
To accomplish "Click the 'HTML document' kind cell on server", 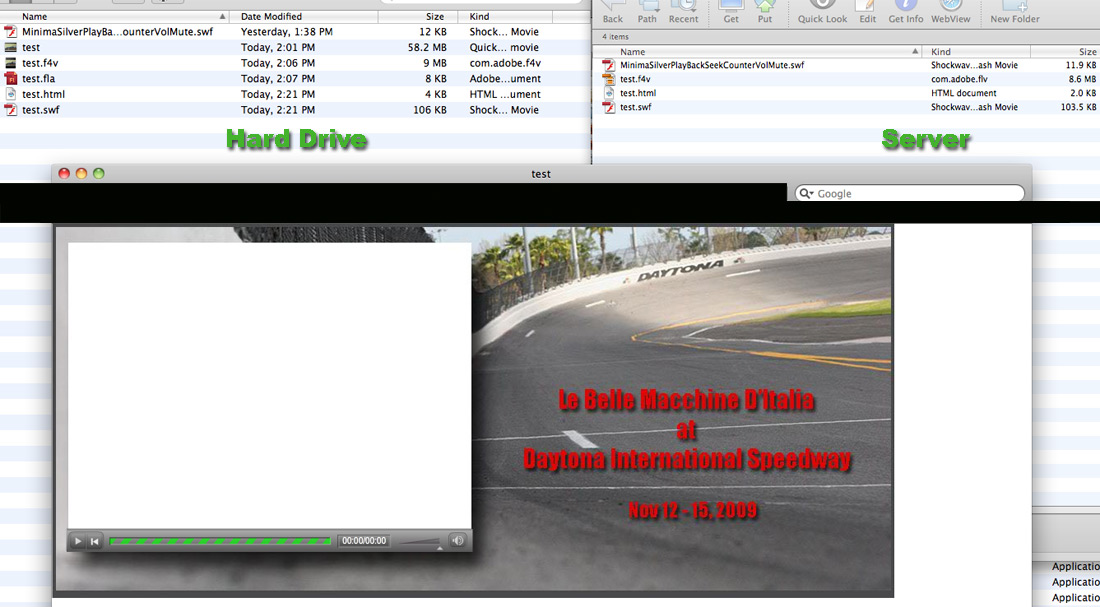I will (964, 93).
